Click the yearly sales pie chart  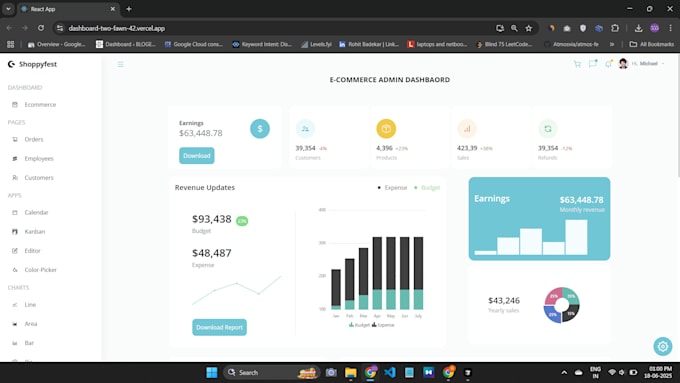coord(562,305)
